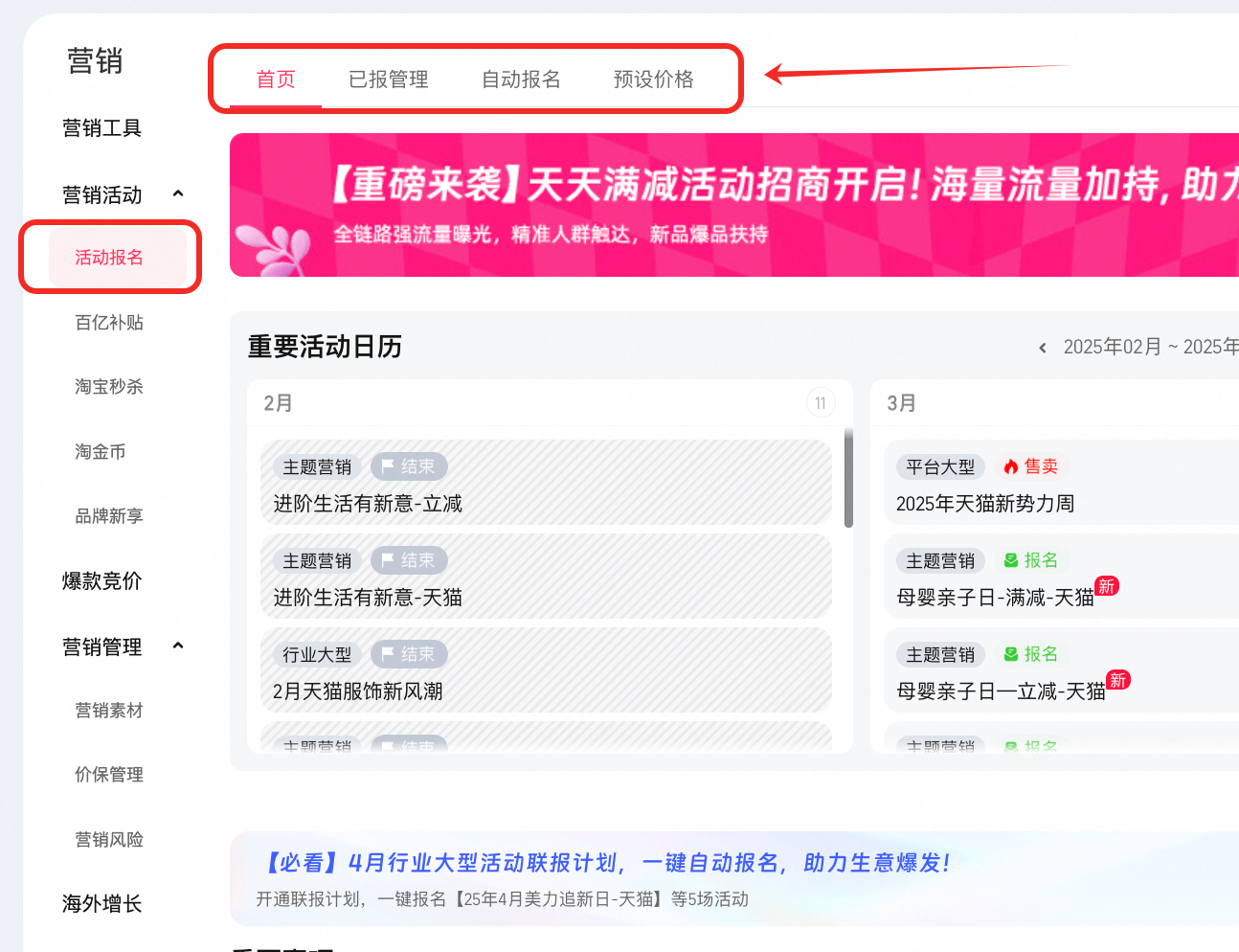
Task: Click the 结束 flag on 2月天猫服饰新风潮
Action: (x=409, y=654)
